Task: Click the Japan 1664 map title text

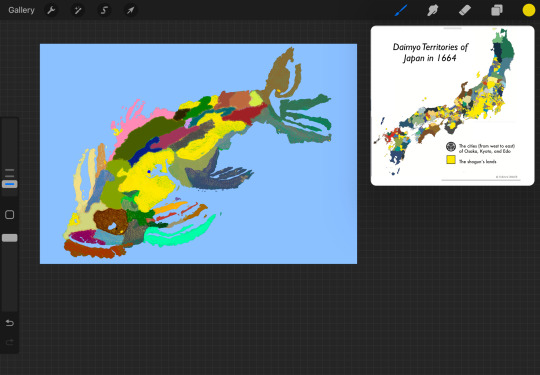Action: tap(430, 52)
